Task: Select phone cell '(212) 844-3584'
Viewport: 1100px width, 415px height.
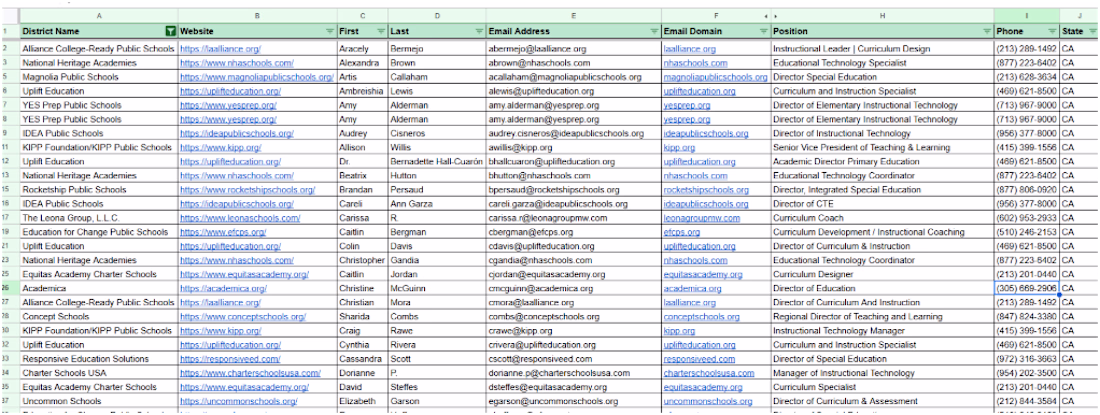Action: [x=1026, y=401]
